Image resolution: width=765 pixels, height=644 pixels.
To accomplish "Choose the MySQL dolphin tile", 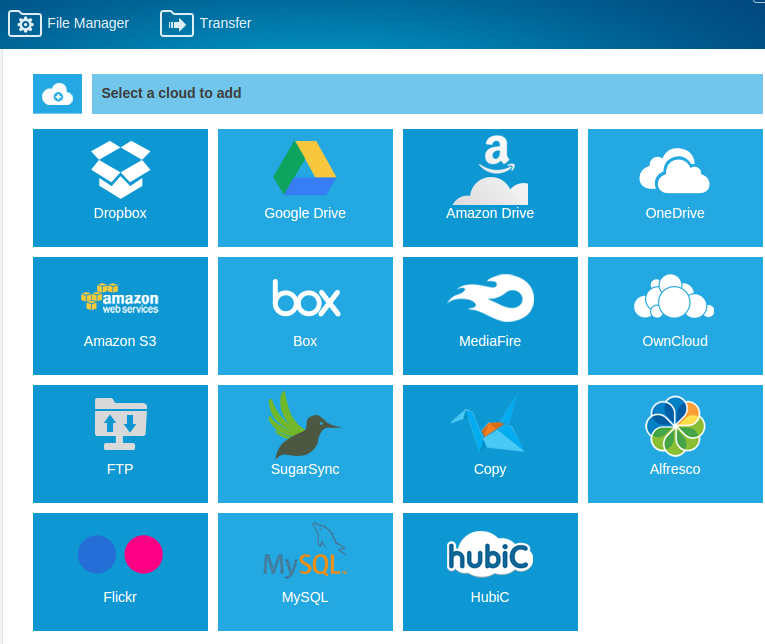I will point(305,571).
